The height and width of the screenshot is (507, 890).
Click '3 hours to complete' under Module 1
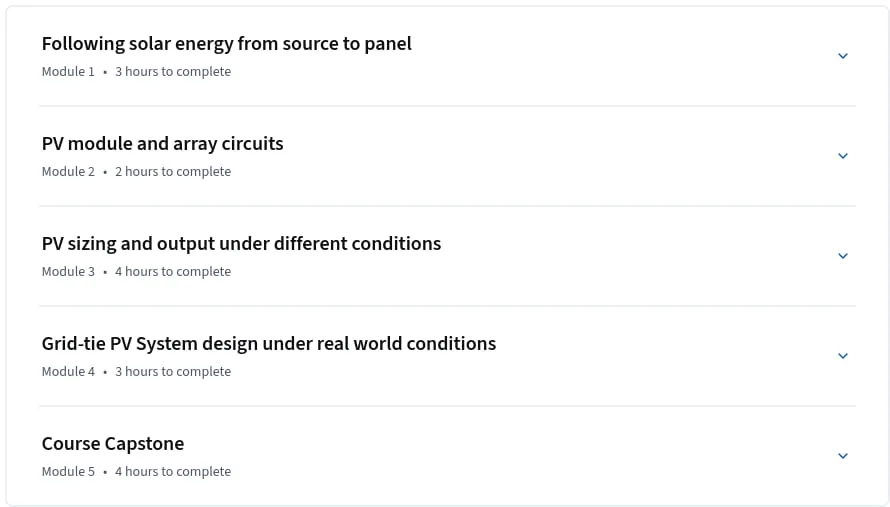tap(173, 72)
